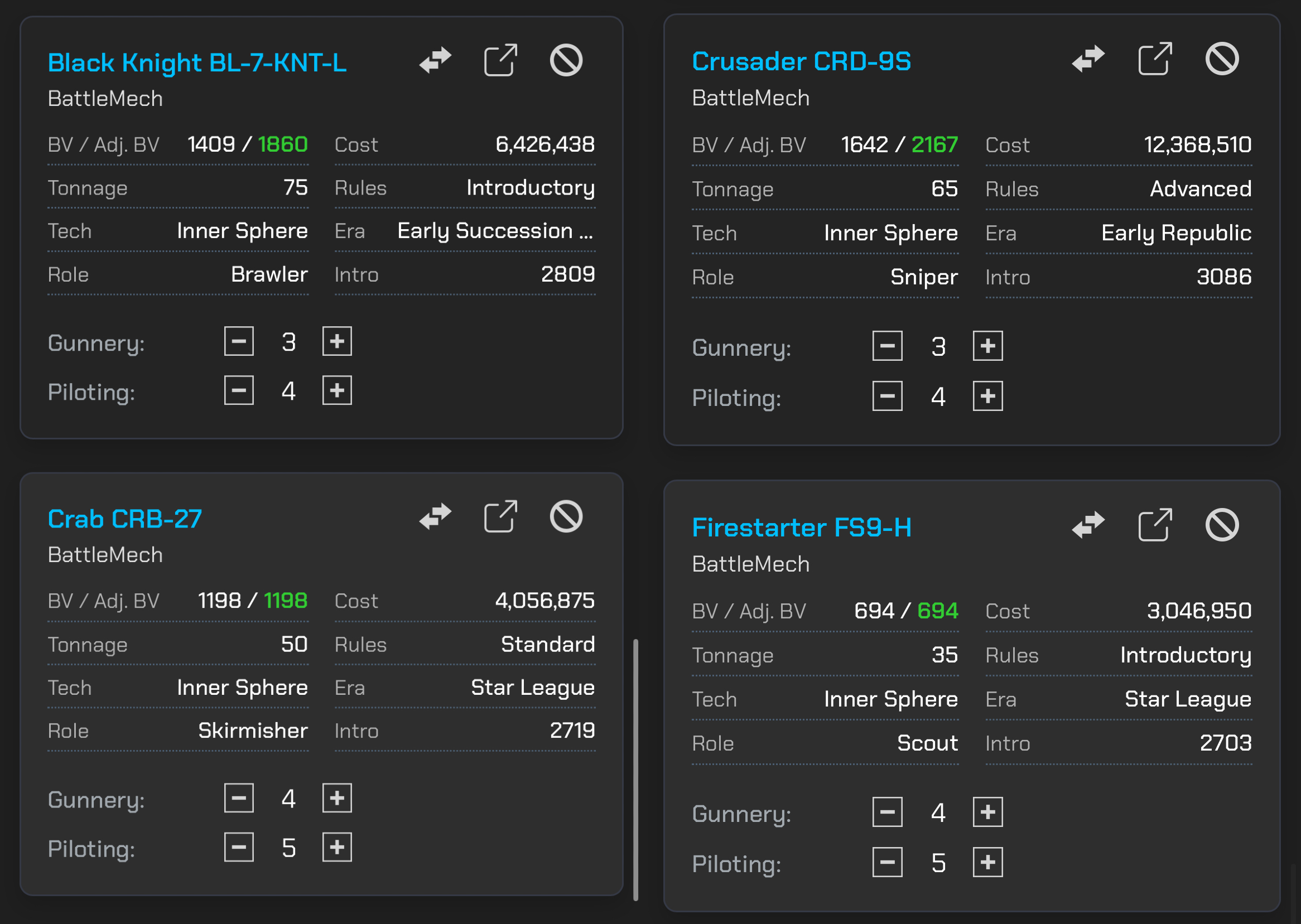Viewport: 1301px width, 924px height.
Task: Open Black Knight BL-7-KNT-L in new window
Action: (501, 60)
